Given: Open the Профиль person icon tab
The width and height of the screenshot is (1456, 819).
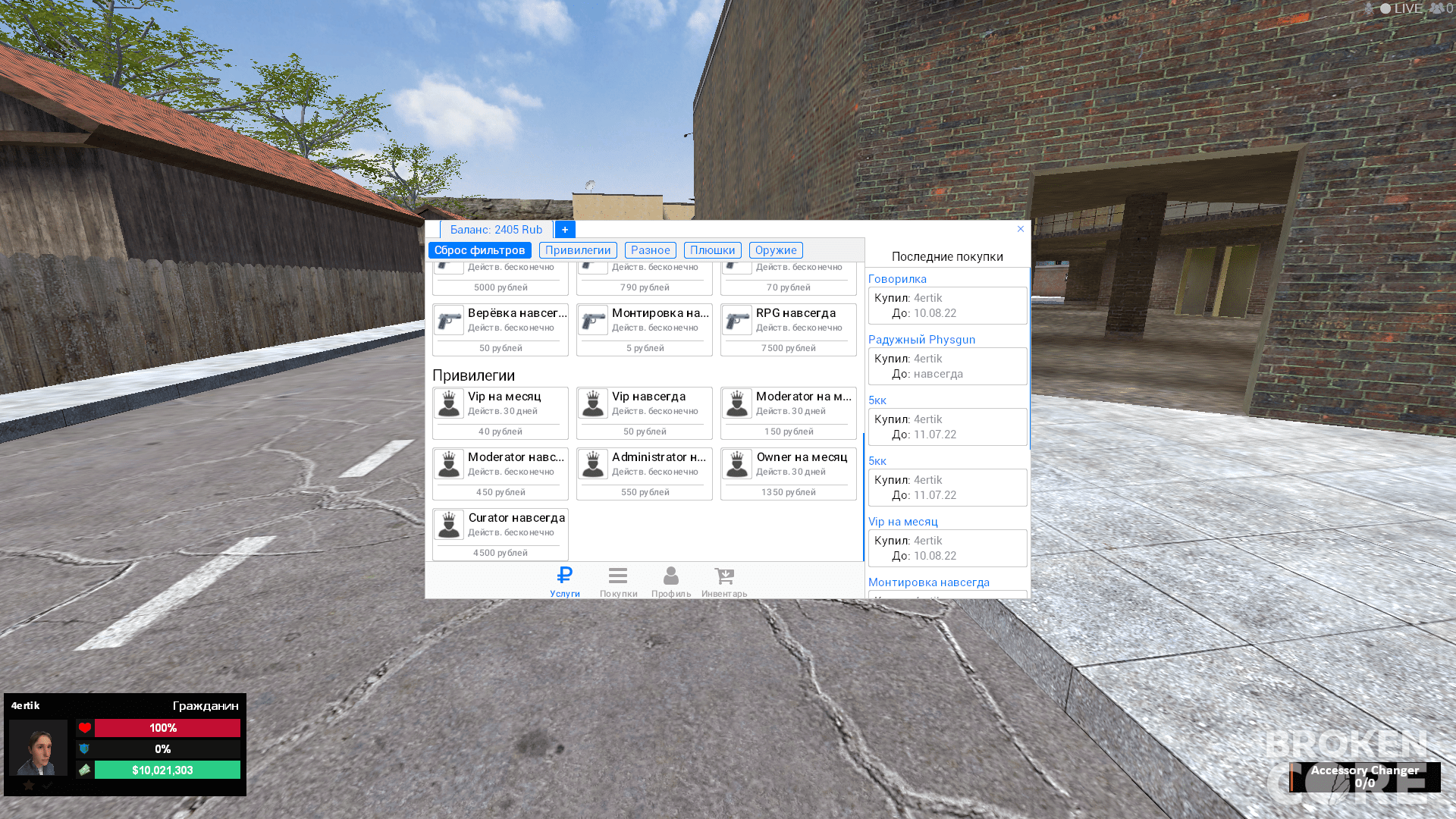Looking at the screenshot, I should [671, 582].
